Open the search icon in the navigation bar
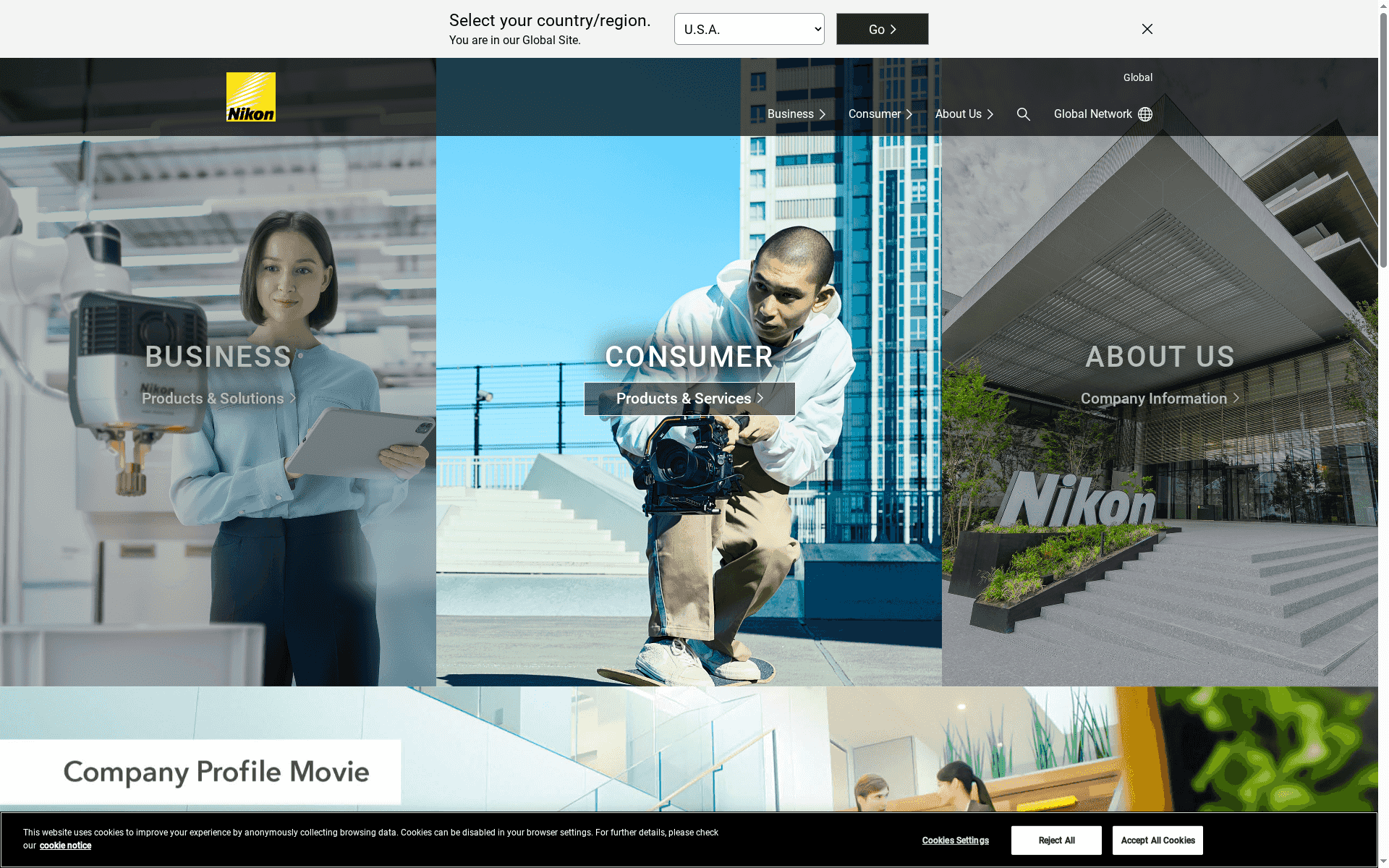The width and height of the screenshot is (1389, 868). (x=1024, y=114)
